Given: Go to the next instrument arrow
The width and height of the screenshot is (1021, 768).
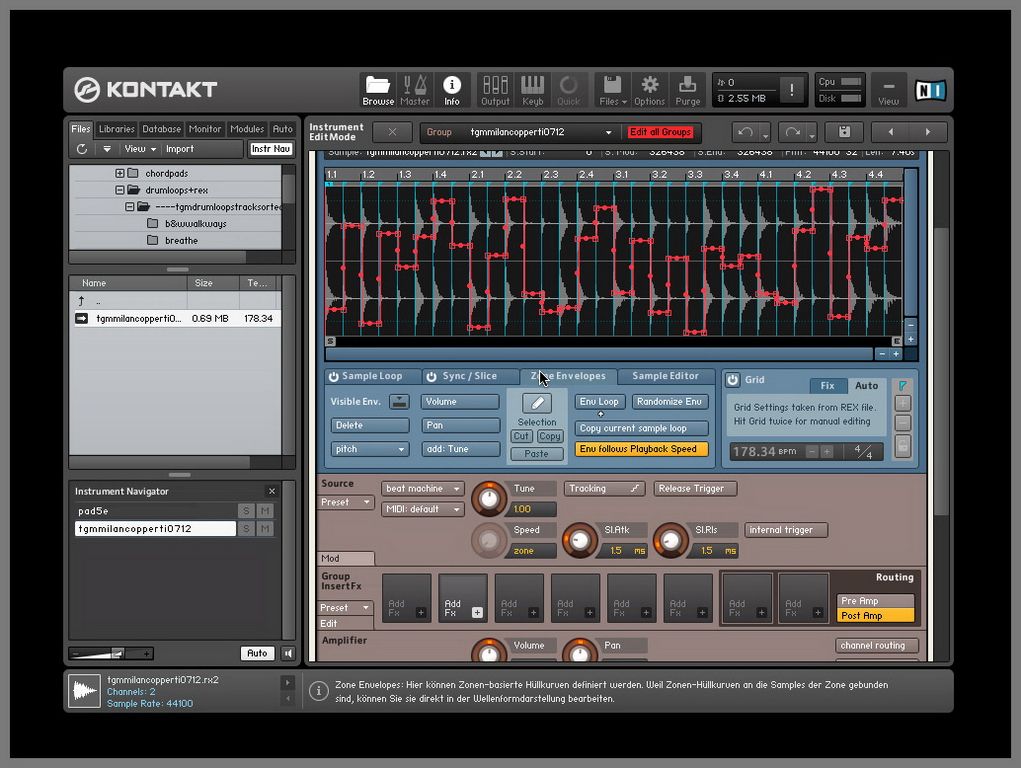Looking at the screenshot, I should coord(928,132).
